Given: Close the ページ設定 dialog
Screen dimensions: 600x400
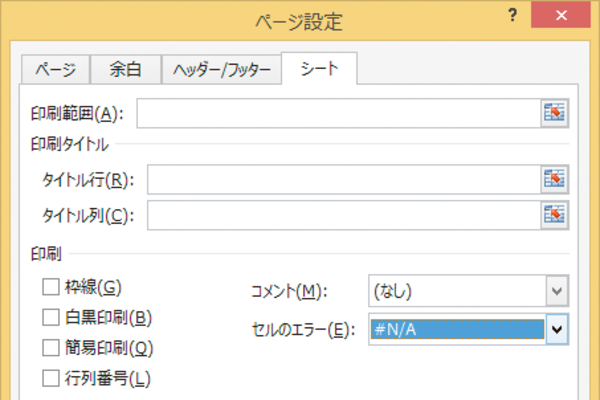Looking at the screenshot, I should point(561,16).
